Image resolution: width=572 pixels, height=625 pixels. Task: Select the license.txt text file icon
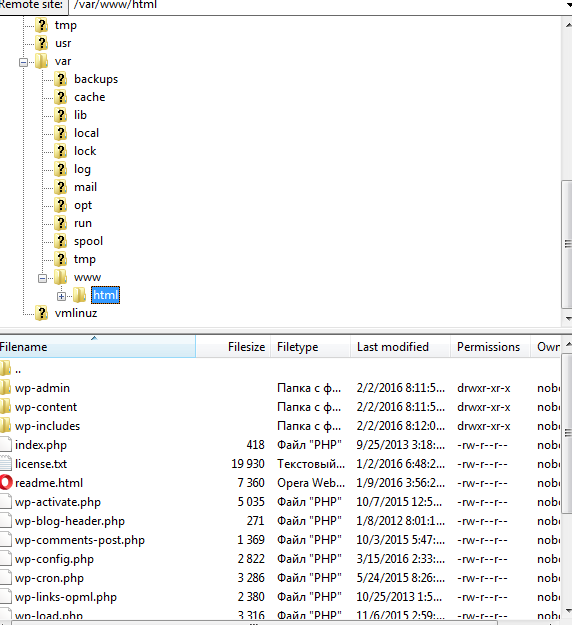pyautogui.click(x=6, y=464)
